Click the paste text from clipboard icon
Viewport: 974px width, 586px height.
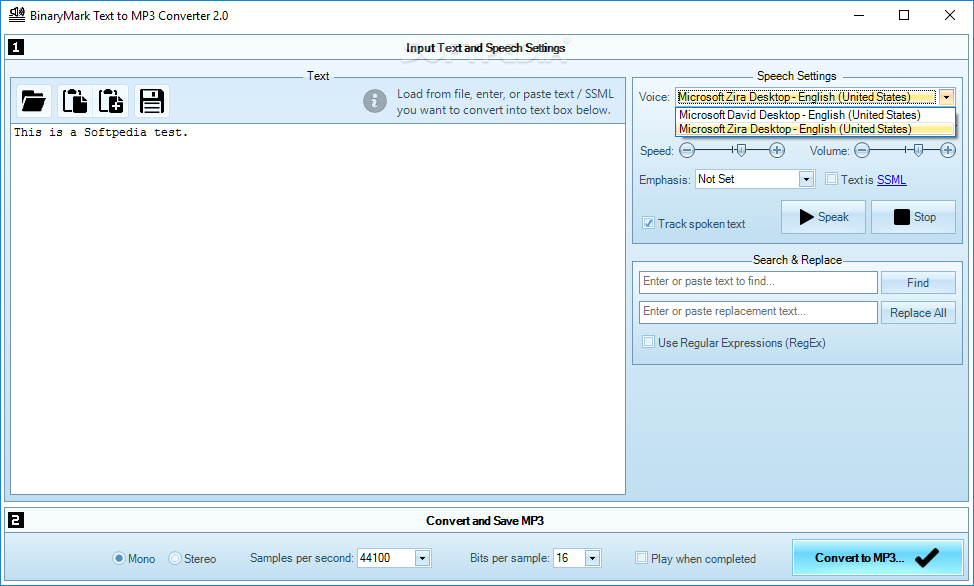click(x=75, y=101)
